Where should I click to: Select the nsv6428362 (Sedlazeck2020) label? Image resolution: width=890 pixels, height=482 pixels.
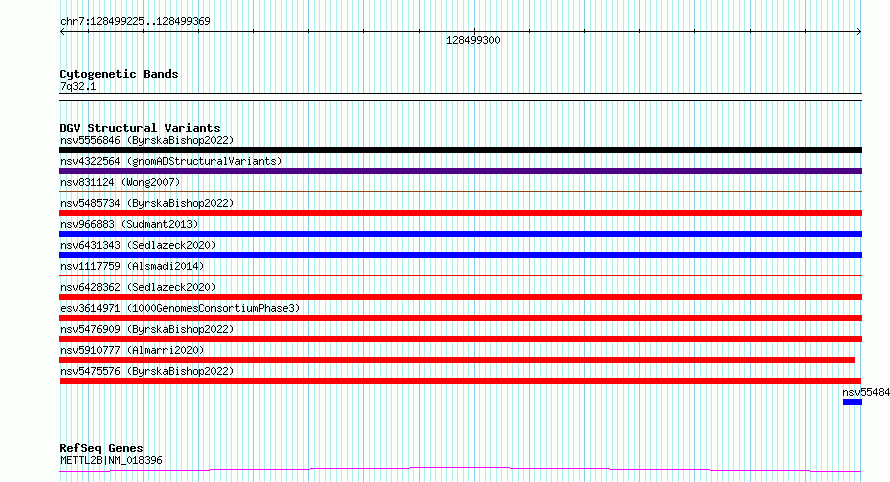click(x=138, y=287)
